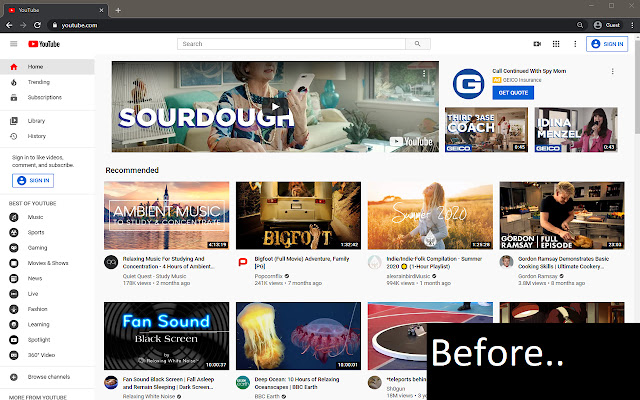Click the Gordon Ramsay channel avatar

[506, 262]
